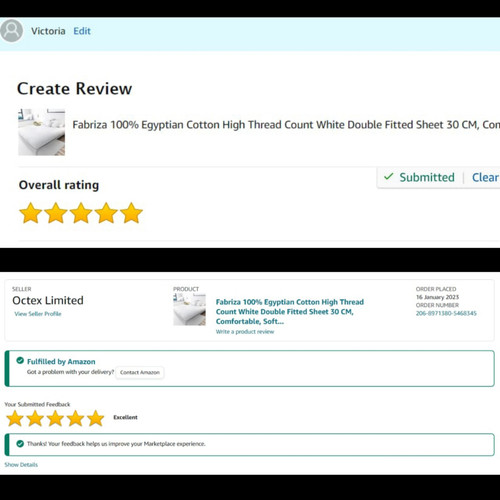Click fifth star of Your Submitted Feedback
The height and width of the screenshot is (500, 500).
[x=96, y=418]
